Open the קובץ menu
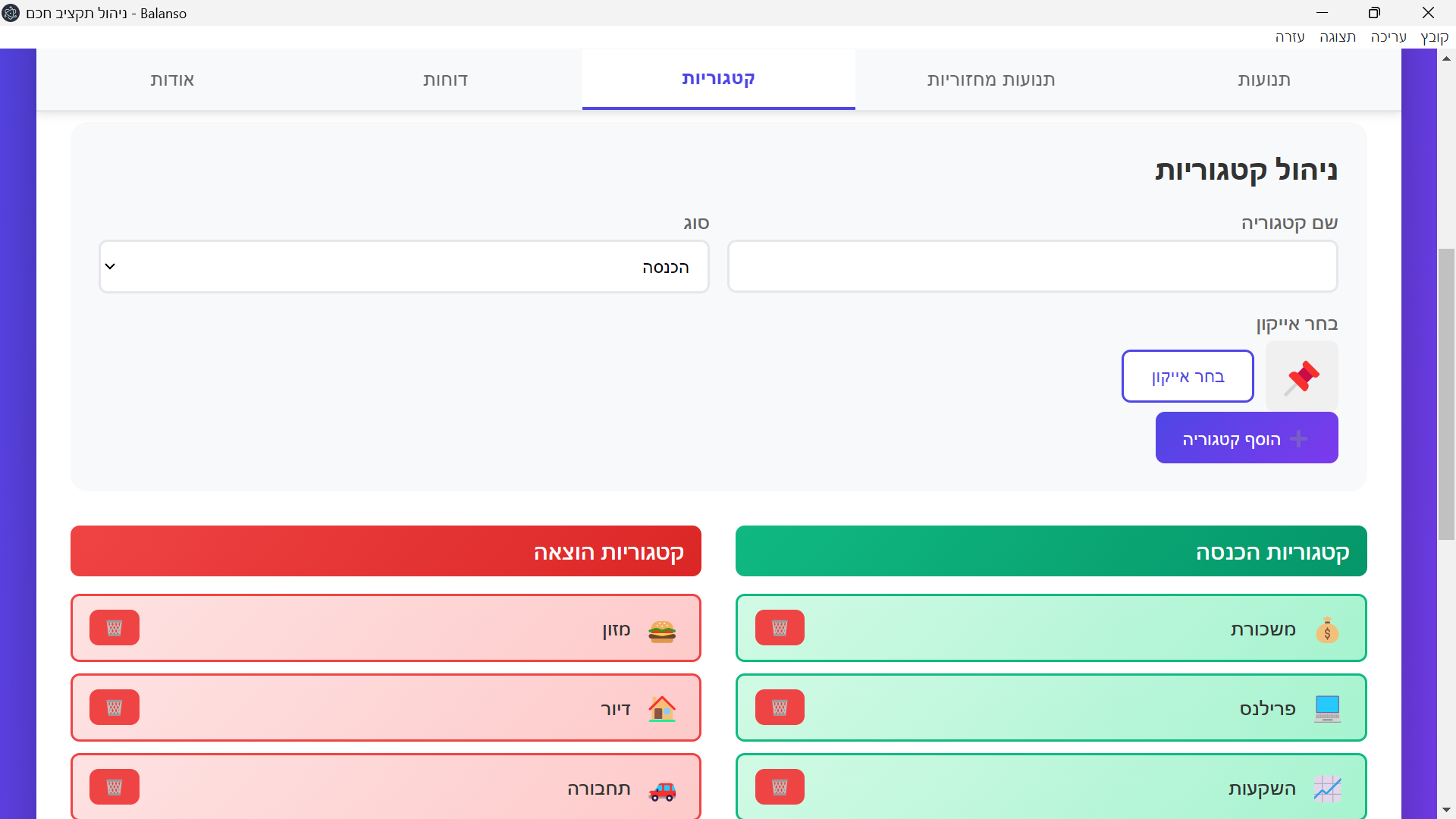The image size is (1456, 819). pos(1434,37)
